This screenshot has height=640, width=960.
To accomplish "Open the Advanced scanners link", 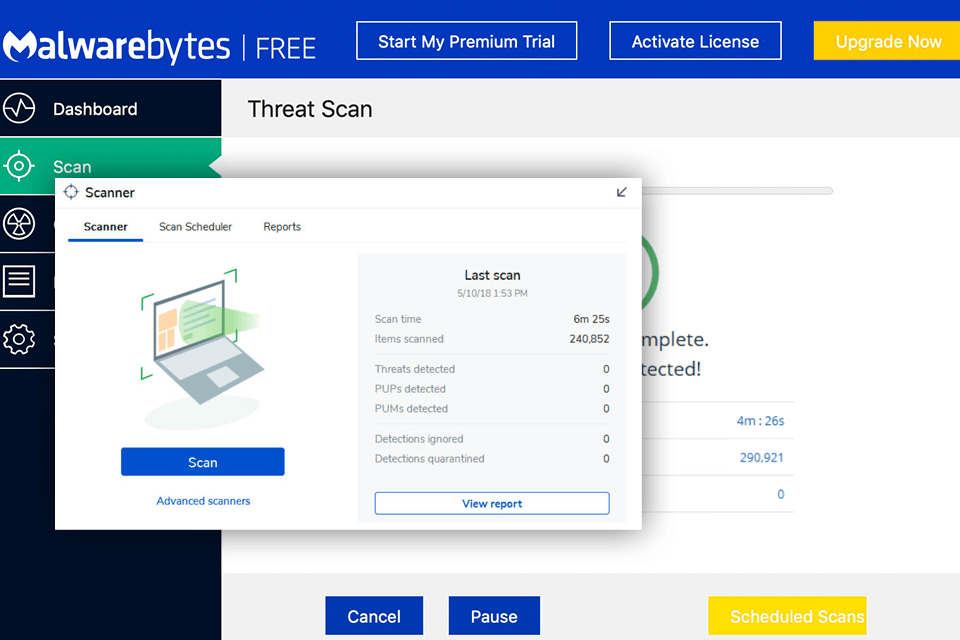I will [203, 501].
